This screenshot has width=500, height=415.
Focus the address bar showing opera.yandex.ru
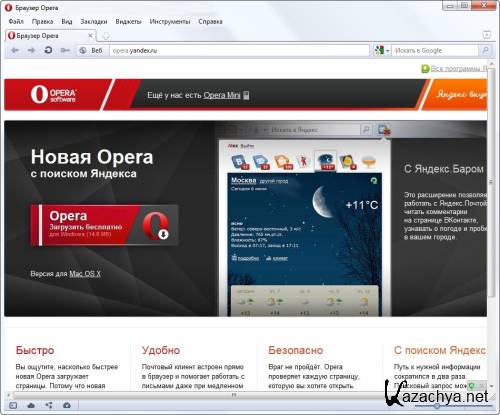tap(239, 51)
